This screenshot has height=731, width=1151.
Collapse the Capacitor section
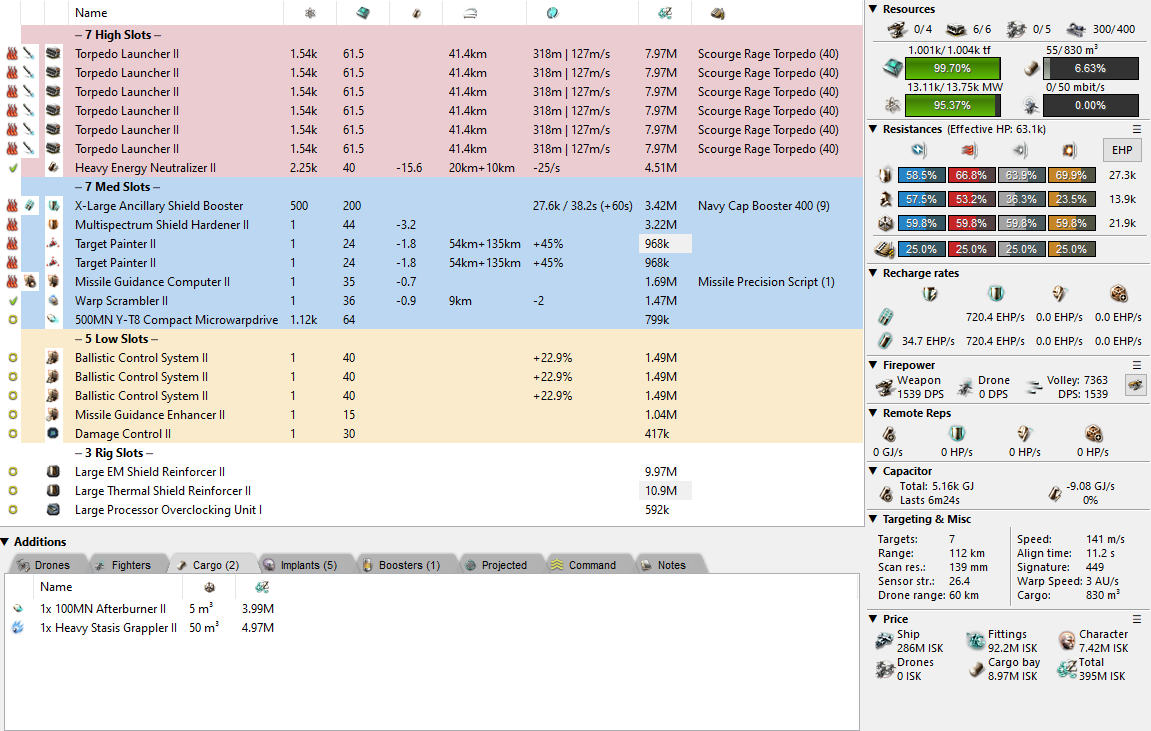(873, 471)
